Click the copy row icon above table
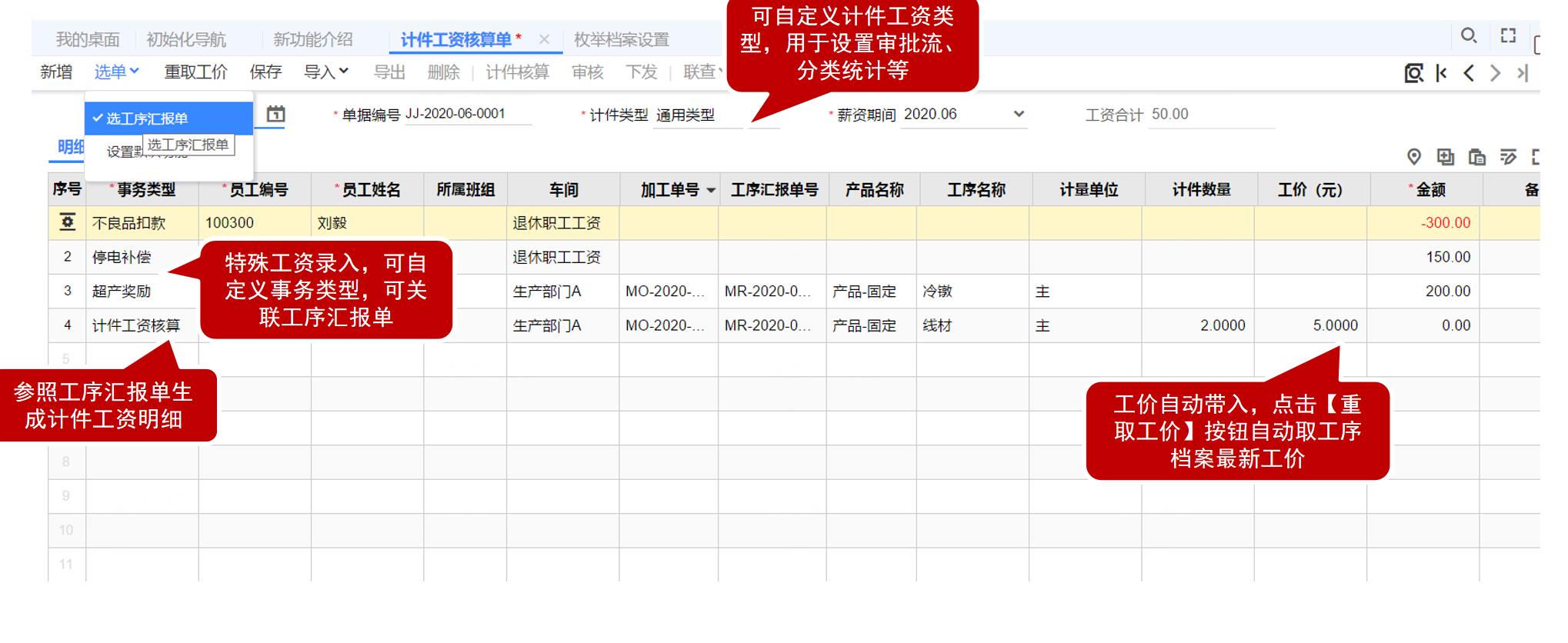 [x=1445, y=157]
